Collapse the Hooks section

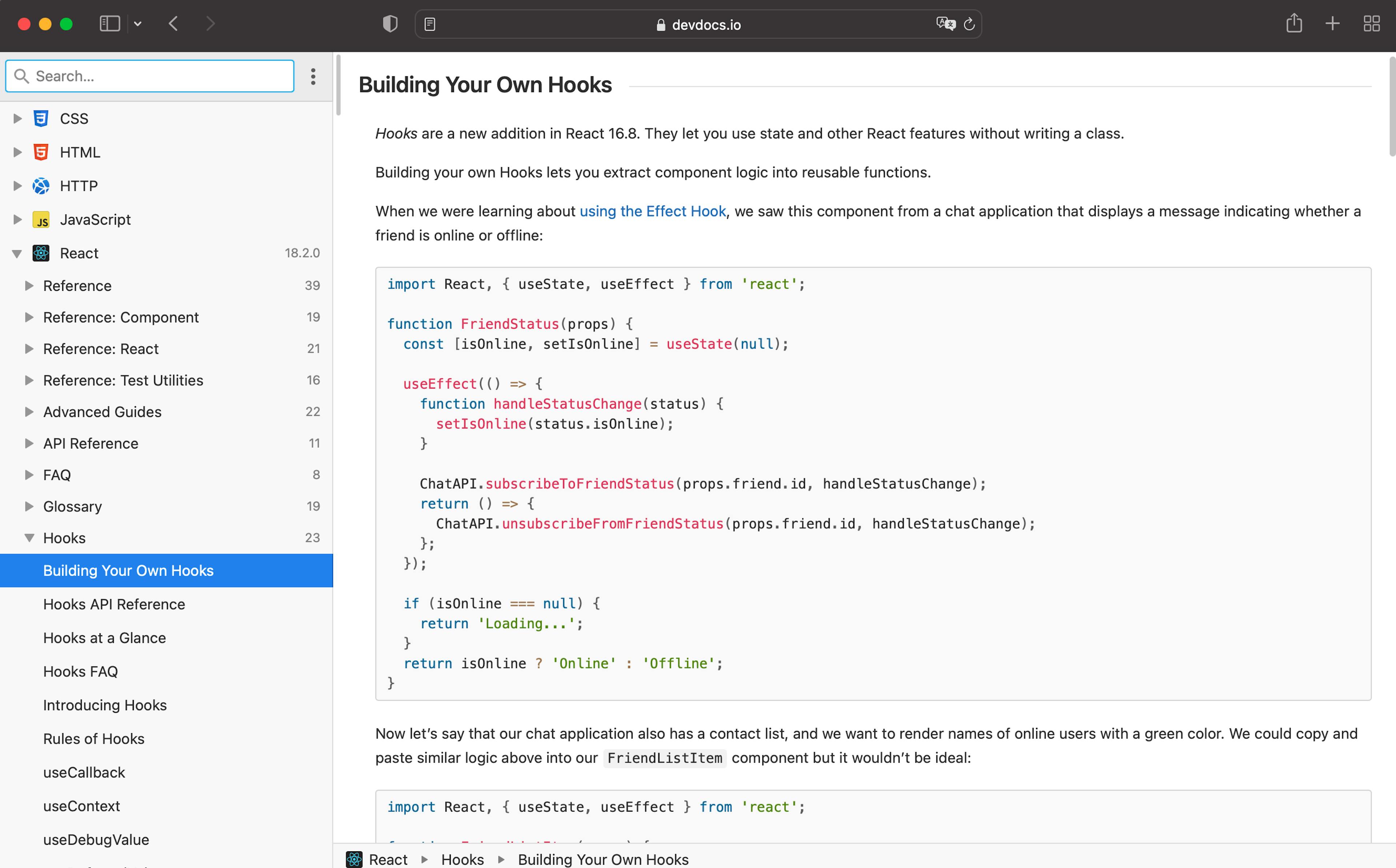tap(29, 538)
